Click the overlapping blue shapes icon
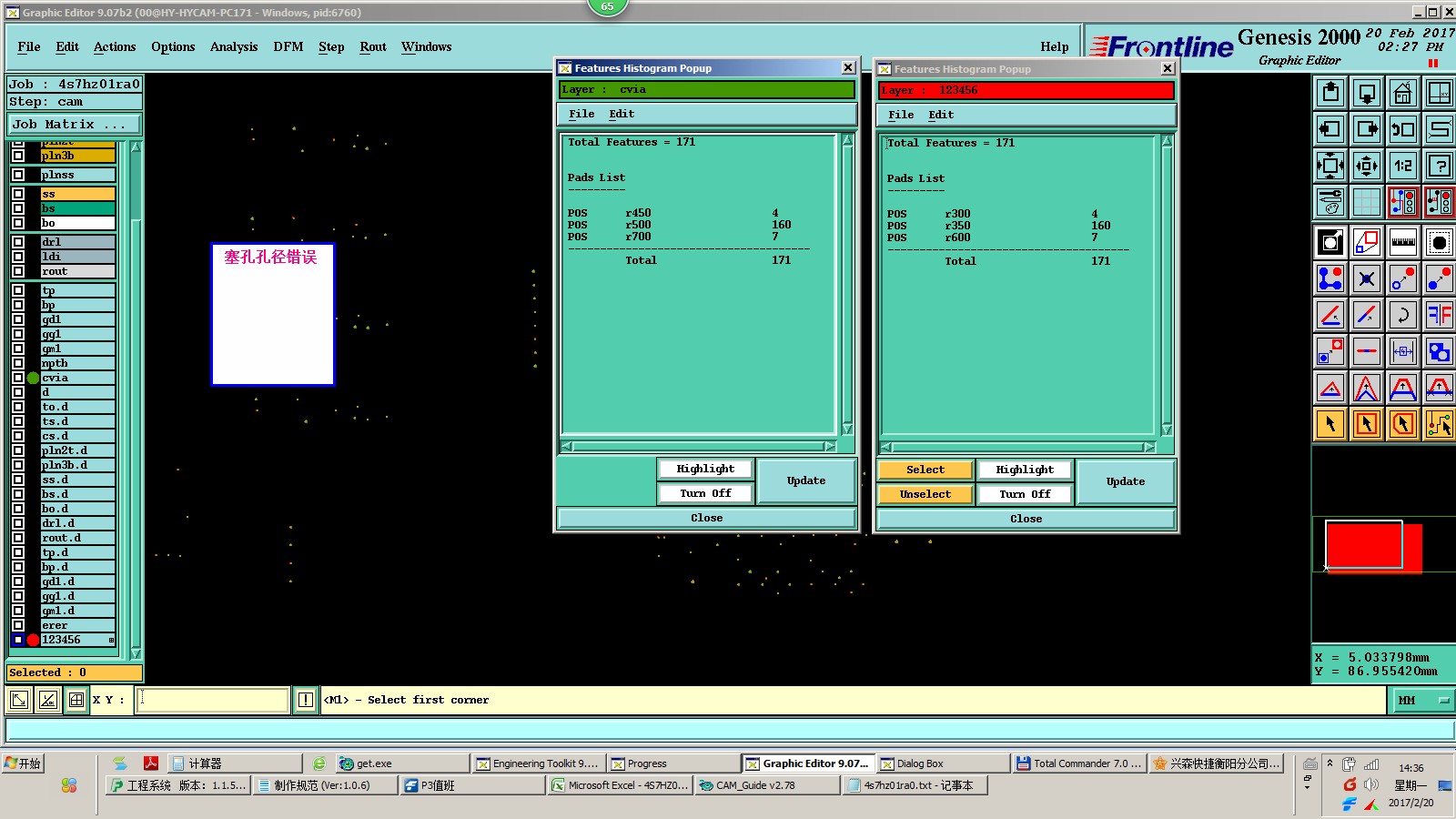The height and width of the screenshot is (819, 1456). point(1440,351)
